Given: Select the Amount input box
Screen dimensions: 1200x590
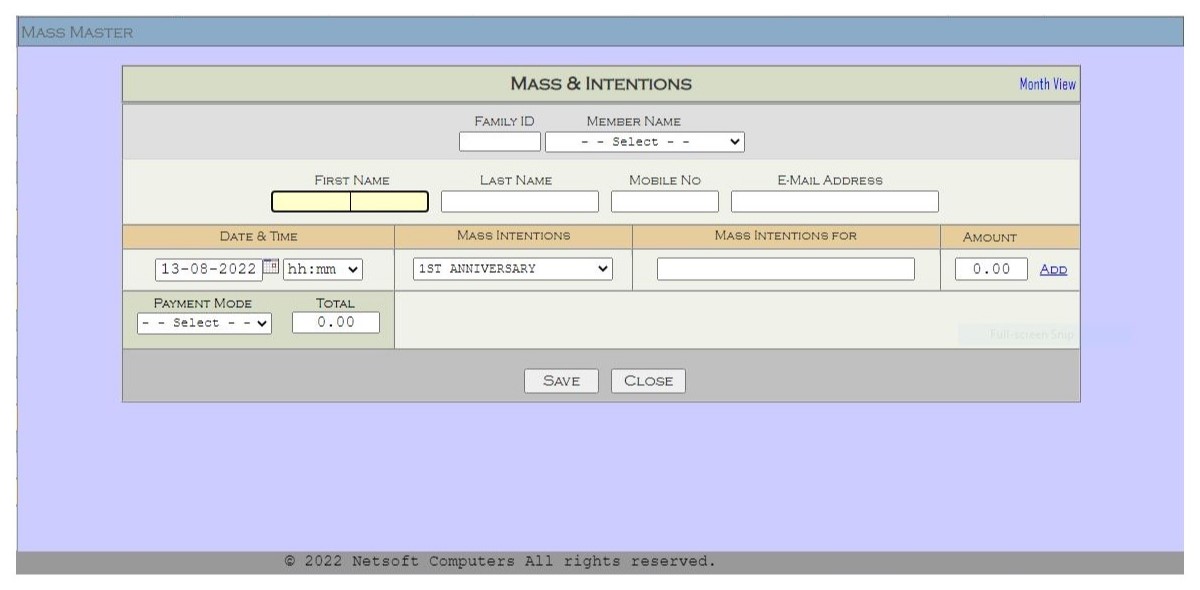Looking at the screenshot, I should coord(991,269).
